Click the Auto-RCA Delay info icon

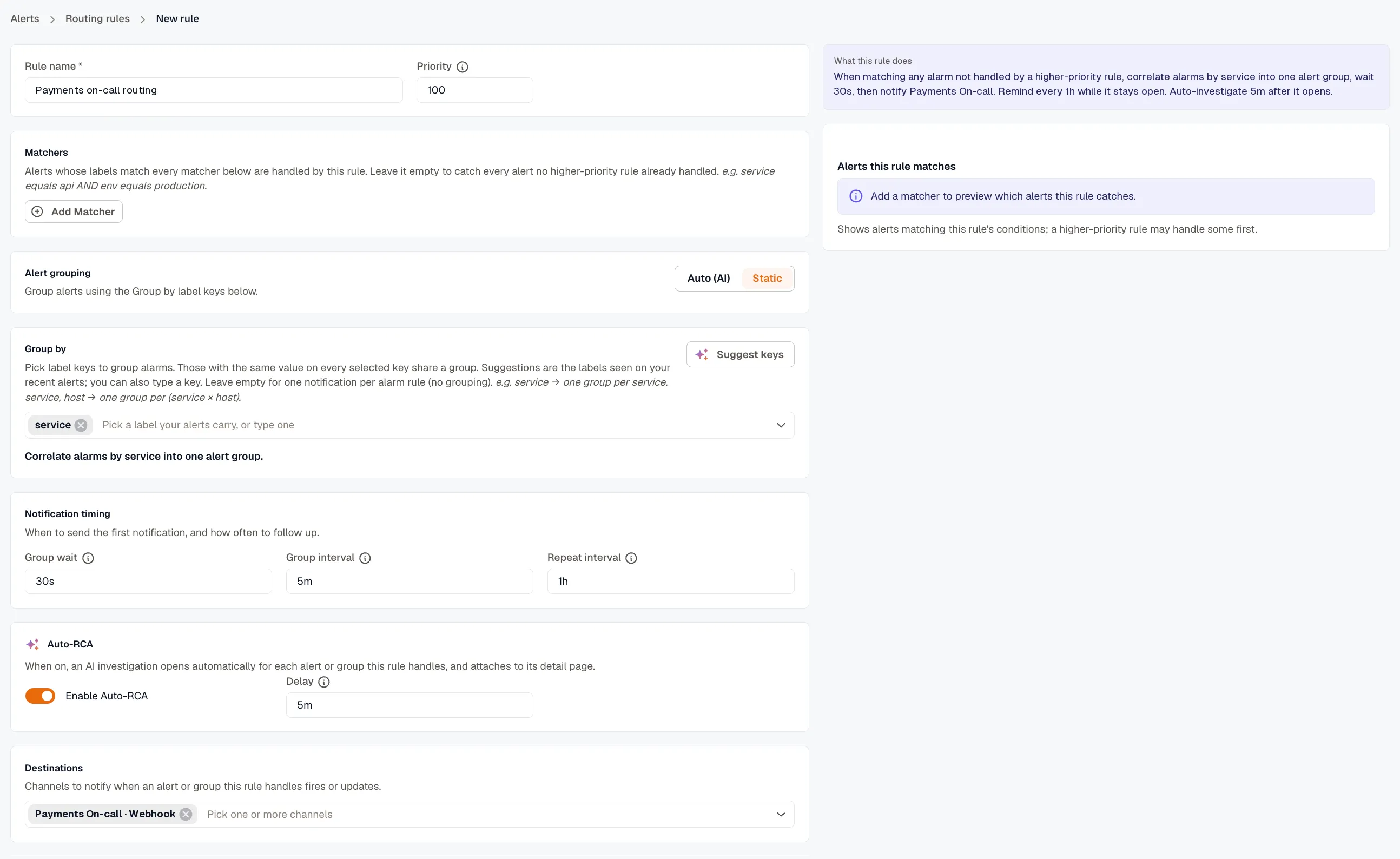324,682
